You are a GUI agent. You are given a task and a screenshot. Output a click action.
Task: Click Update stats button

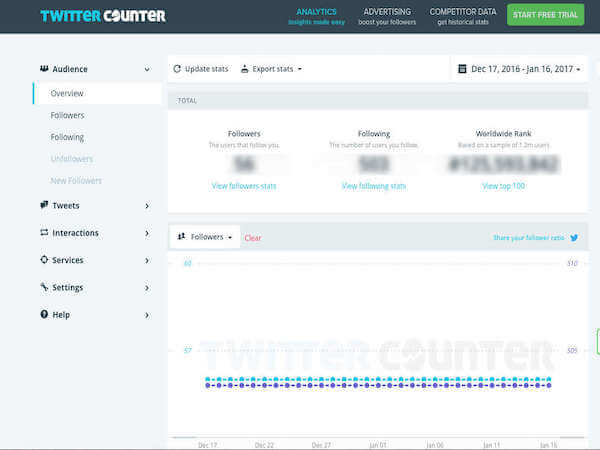click(201, 69)
